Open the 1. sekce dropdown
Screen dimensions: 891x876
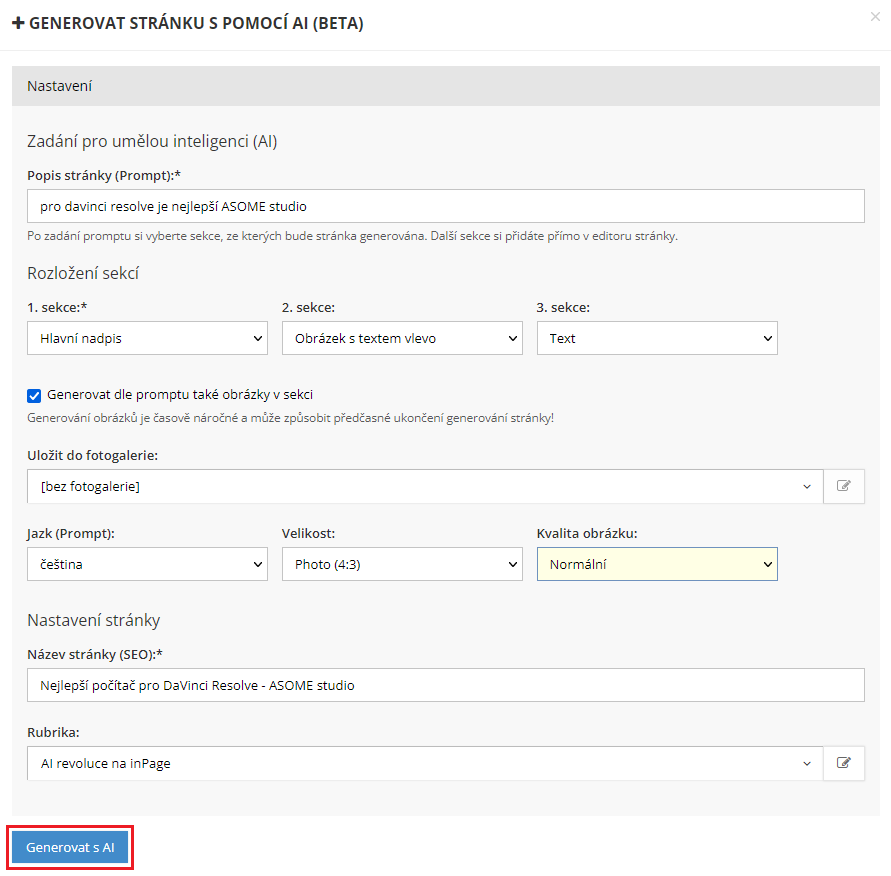[147, 338]
